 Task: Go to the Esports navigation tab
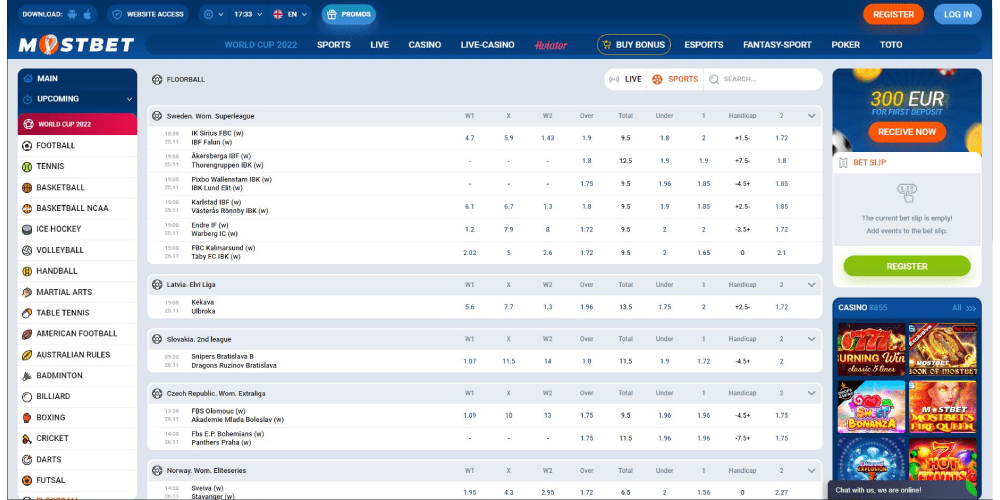click(704, 45)
